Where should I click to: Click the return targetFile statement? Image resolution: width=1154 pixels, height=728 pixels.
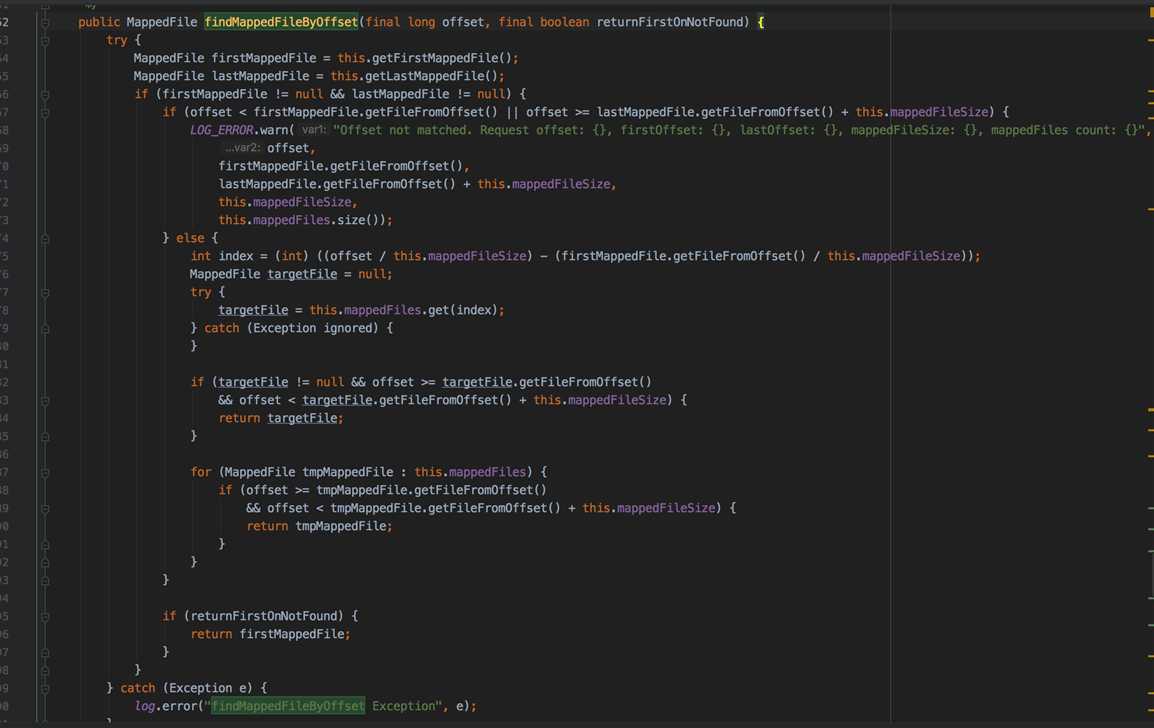point(280,418)
